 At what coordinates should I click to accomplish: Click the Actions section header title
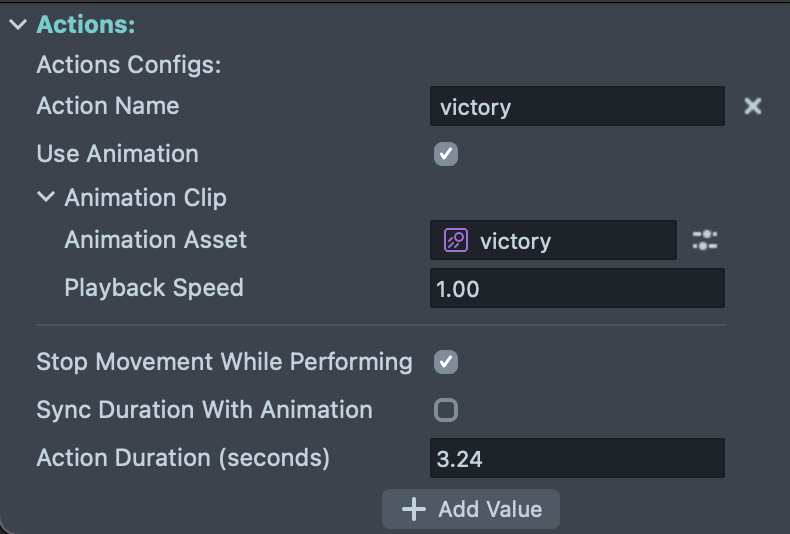click(x=86, y=26)
